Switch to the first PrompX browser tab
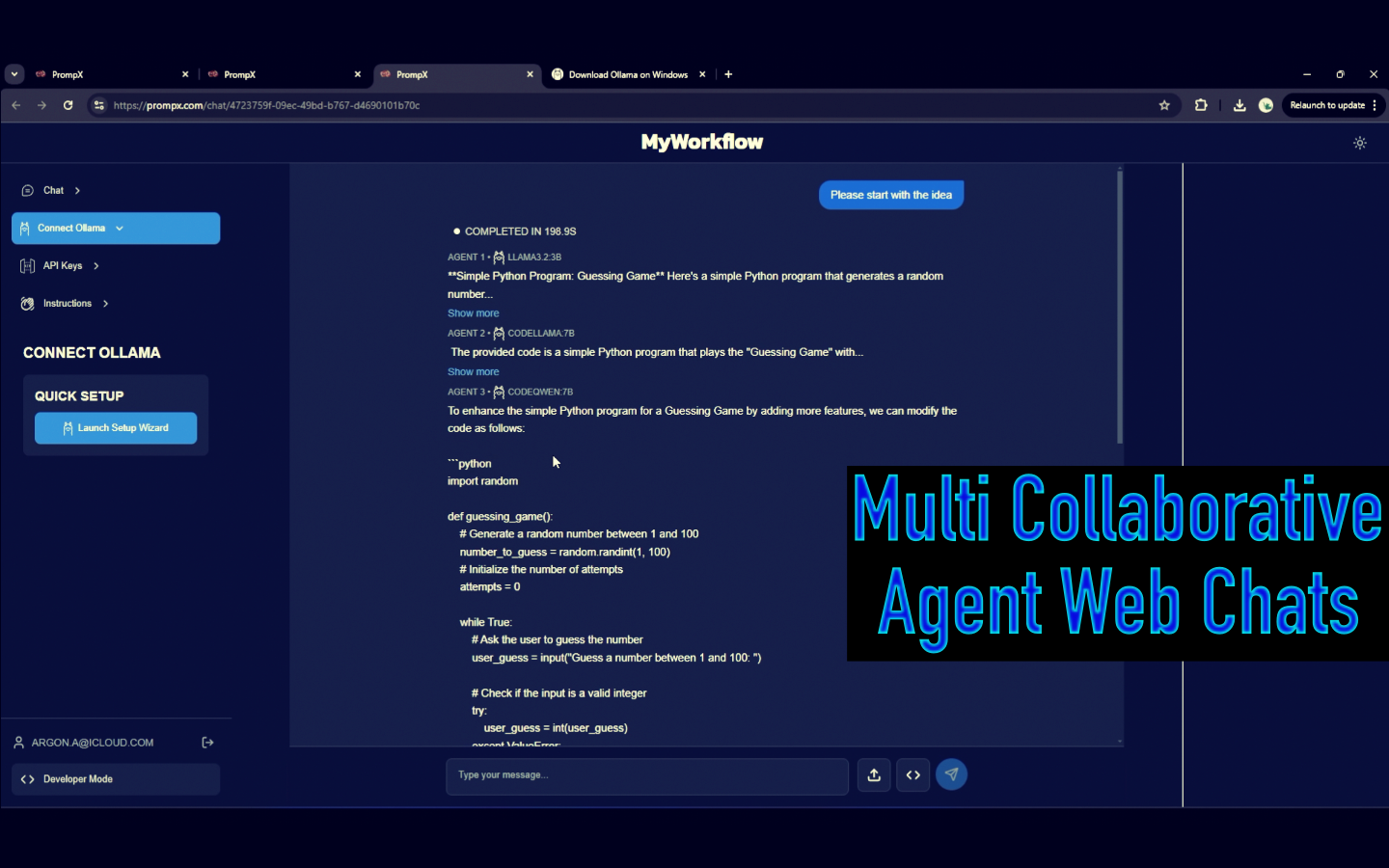Viewport: 1389px width, 868px height. (x=111, y=75)
